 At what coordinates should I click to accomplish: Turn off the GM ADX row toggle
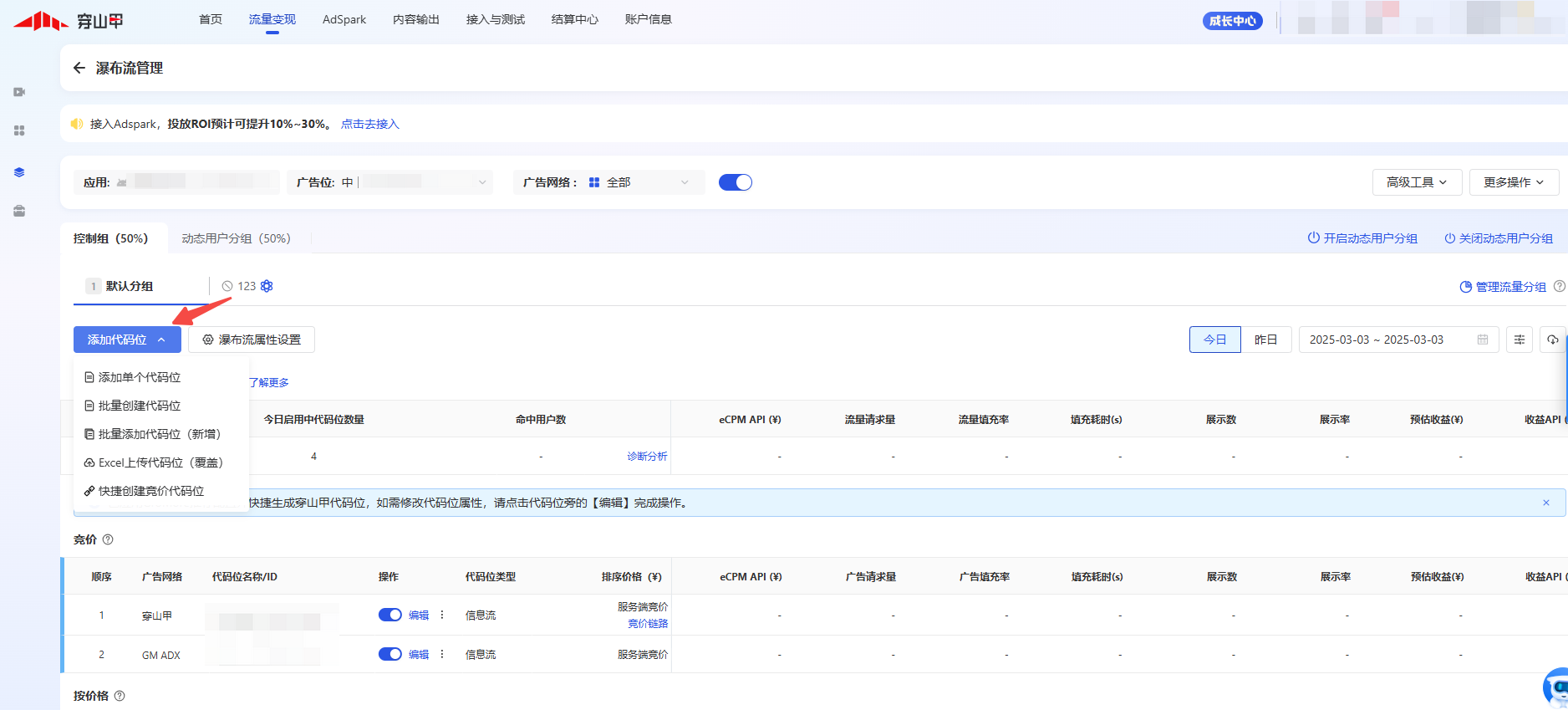[x=389, y=654]
